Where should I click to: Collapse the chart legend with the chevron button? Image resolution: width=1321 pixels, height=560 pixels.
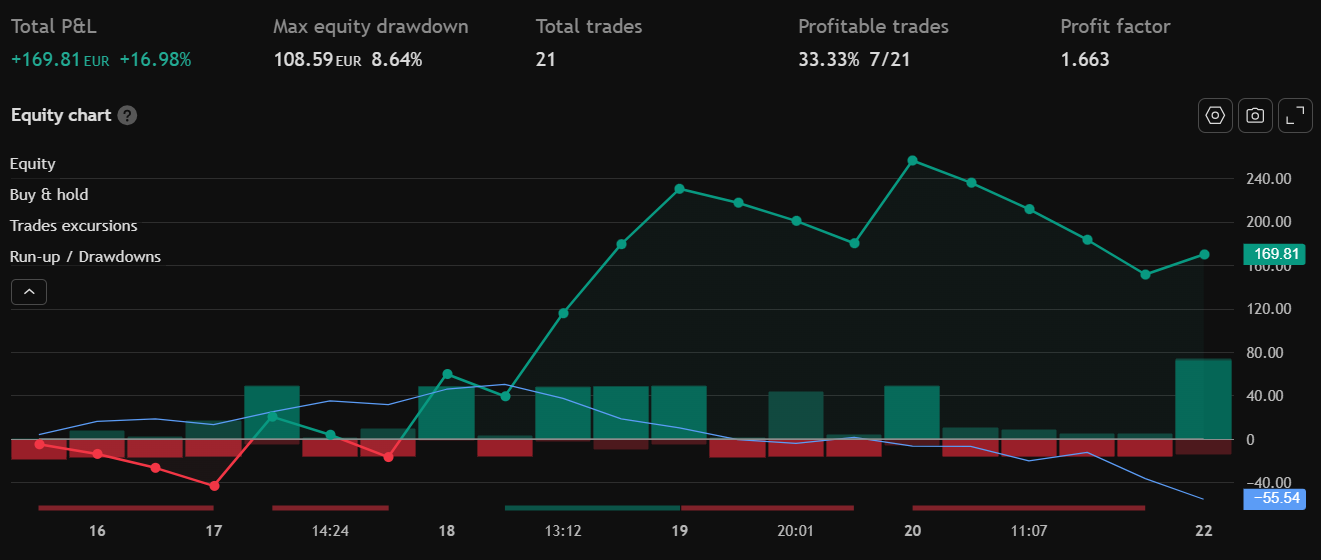pos(29,292)
